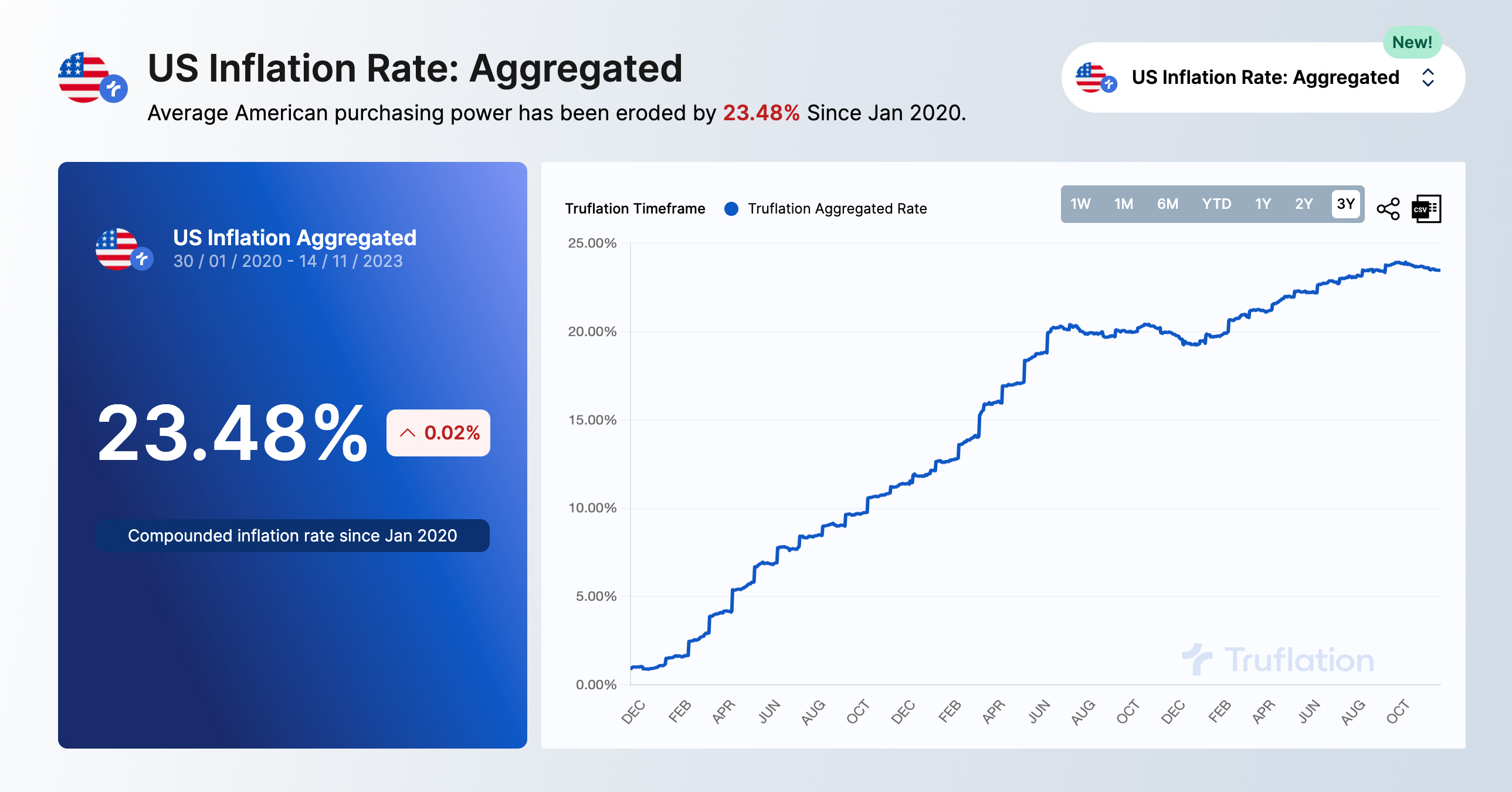
Task: Toggle the Truflation Aggregated Rate legend
Action: pyautogui.click(x=836, y=208)
